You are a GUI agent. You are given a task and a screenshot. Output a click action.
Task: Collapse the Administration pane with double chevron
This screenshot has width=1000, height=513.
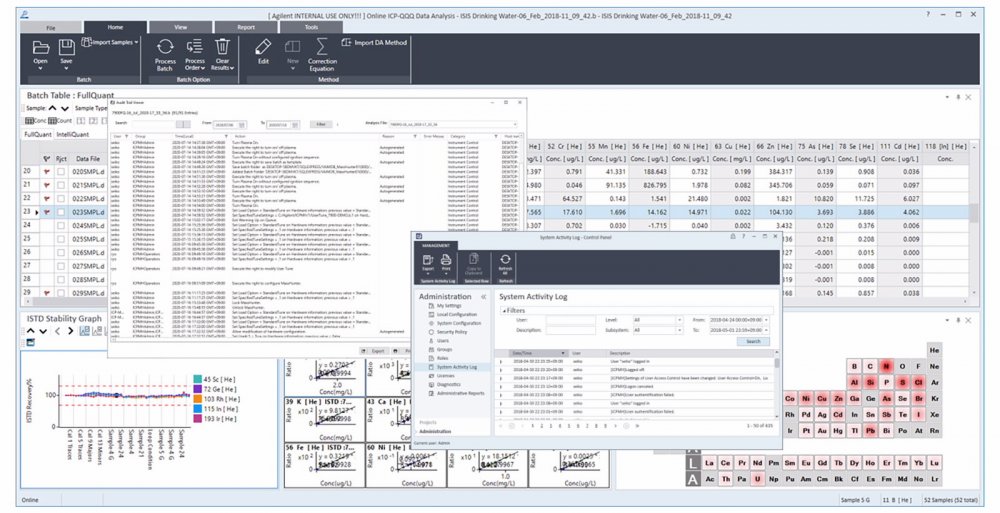(483, 297)
